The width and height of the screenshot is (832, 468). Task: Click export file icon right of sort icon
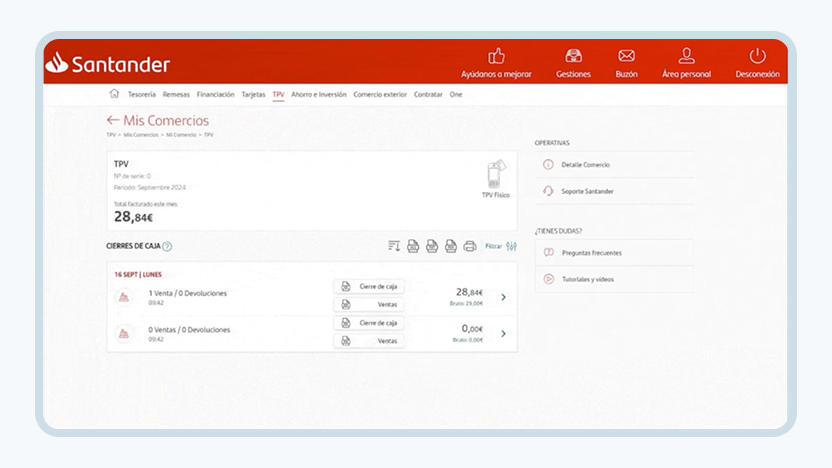click(413, 246)
